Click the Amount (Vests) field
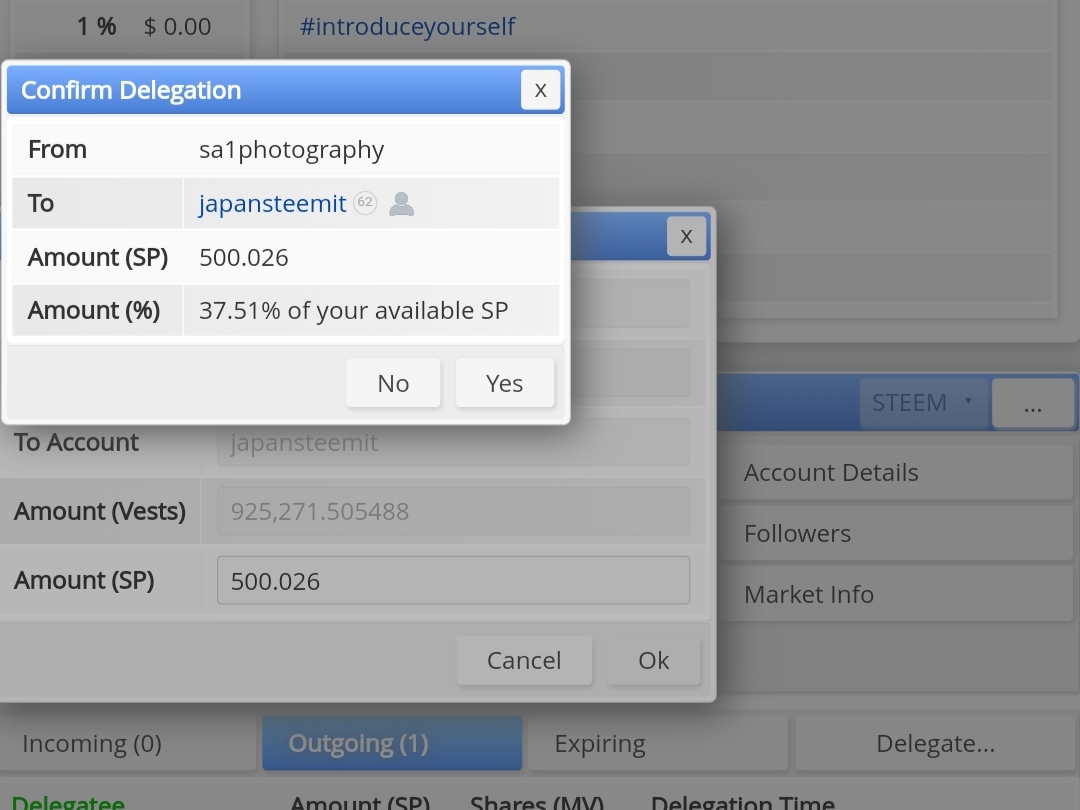This screenshot has width=1080, height=810. pos(453,511)
